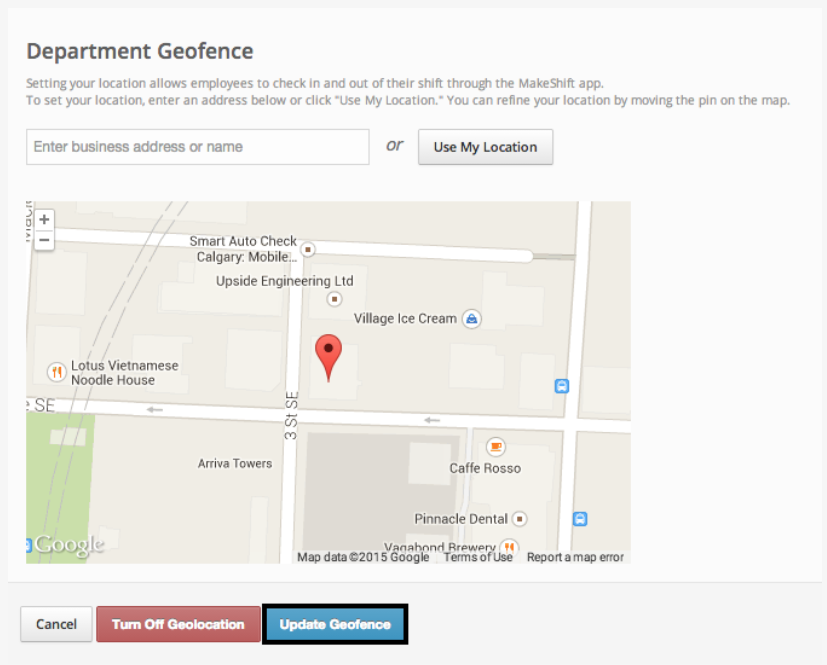This screenshot has height=665, width=827.
Task: Click the bus stop icon beside Pinnacle Dental
Action: pyautogui.click(x=580, y=519)
